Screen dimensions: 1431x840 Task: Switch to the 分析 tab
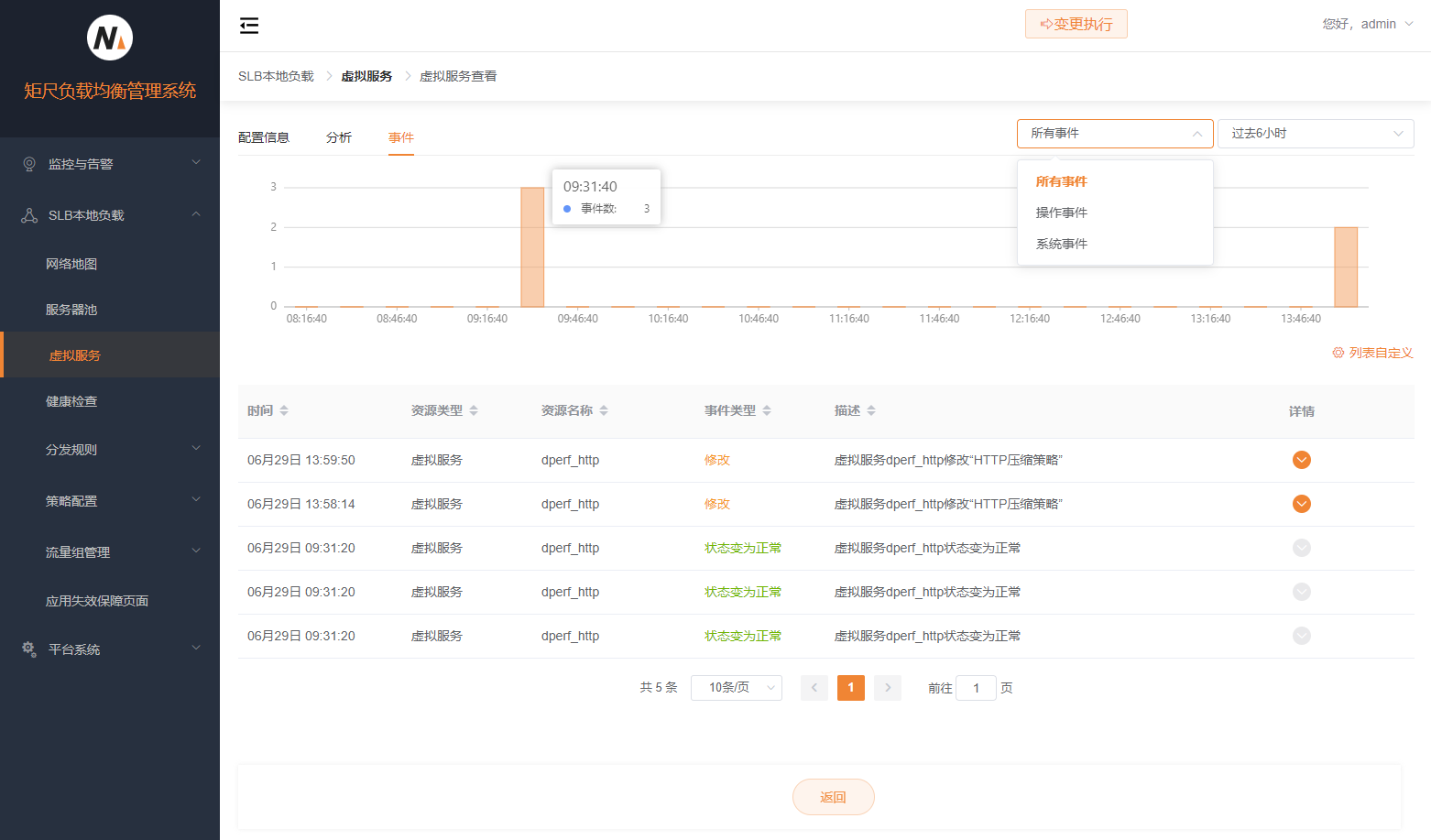[x=339, y=137]
